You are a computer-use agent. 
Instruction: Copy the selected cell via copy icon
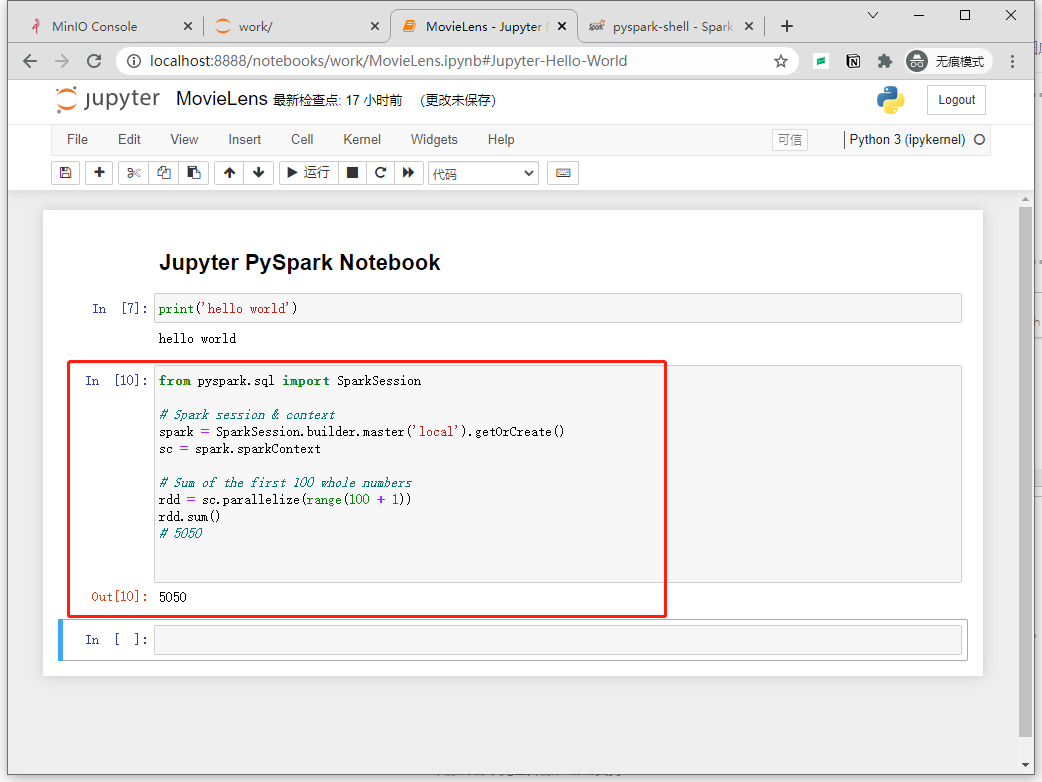click(x=163, y=173)
